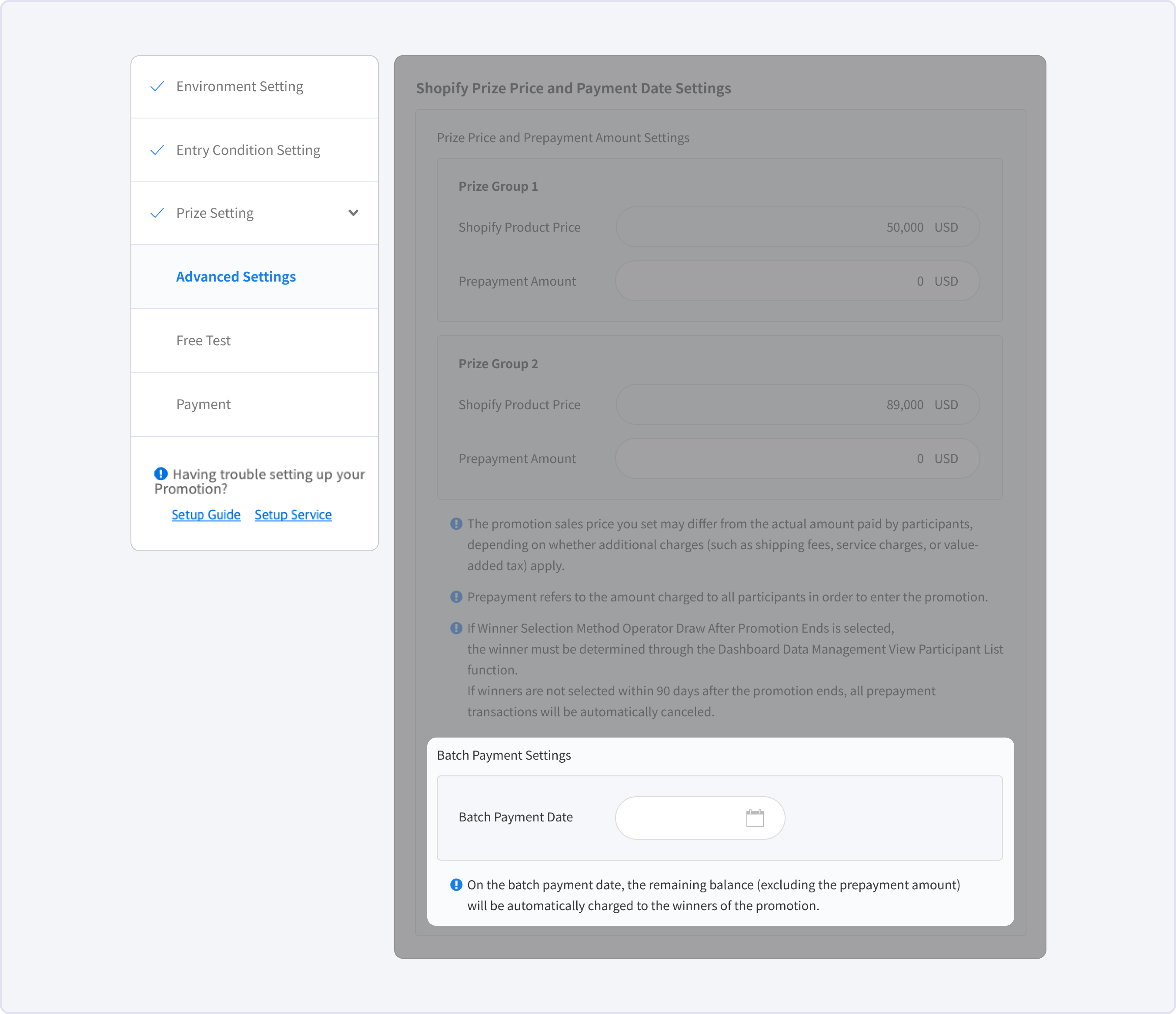This screenshot has height=1014, width=1176.
Task: Click the 'Prize Group 2' heading
Action: coord(498,364)
